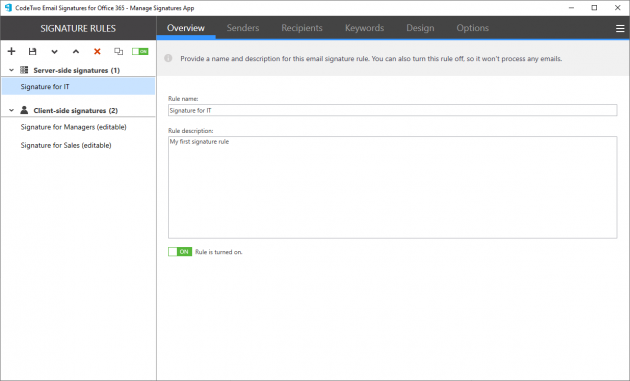Image resolution: width=630 pixels, height=381 pixels.
Task: Open the hamburger menu icon
Action: [x=620, y=29]
